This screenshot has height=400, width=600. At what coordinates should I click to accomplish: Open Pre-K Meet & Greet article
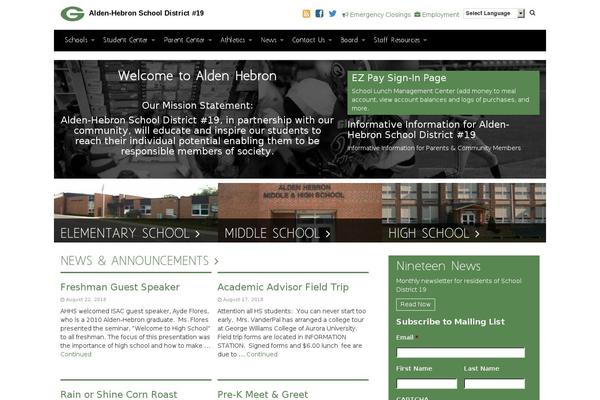pyautogui.click(x=262, y=394)
